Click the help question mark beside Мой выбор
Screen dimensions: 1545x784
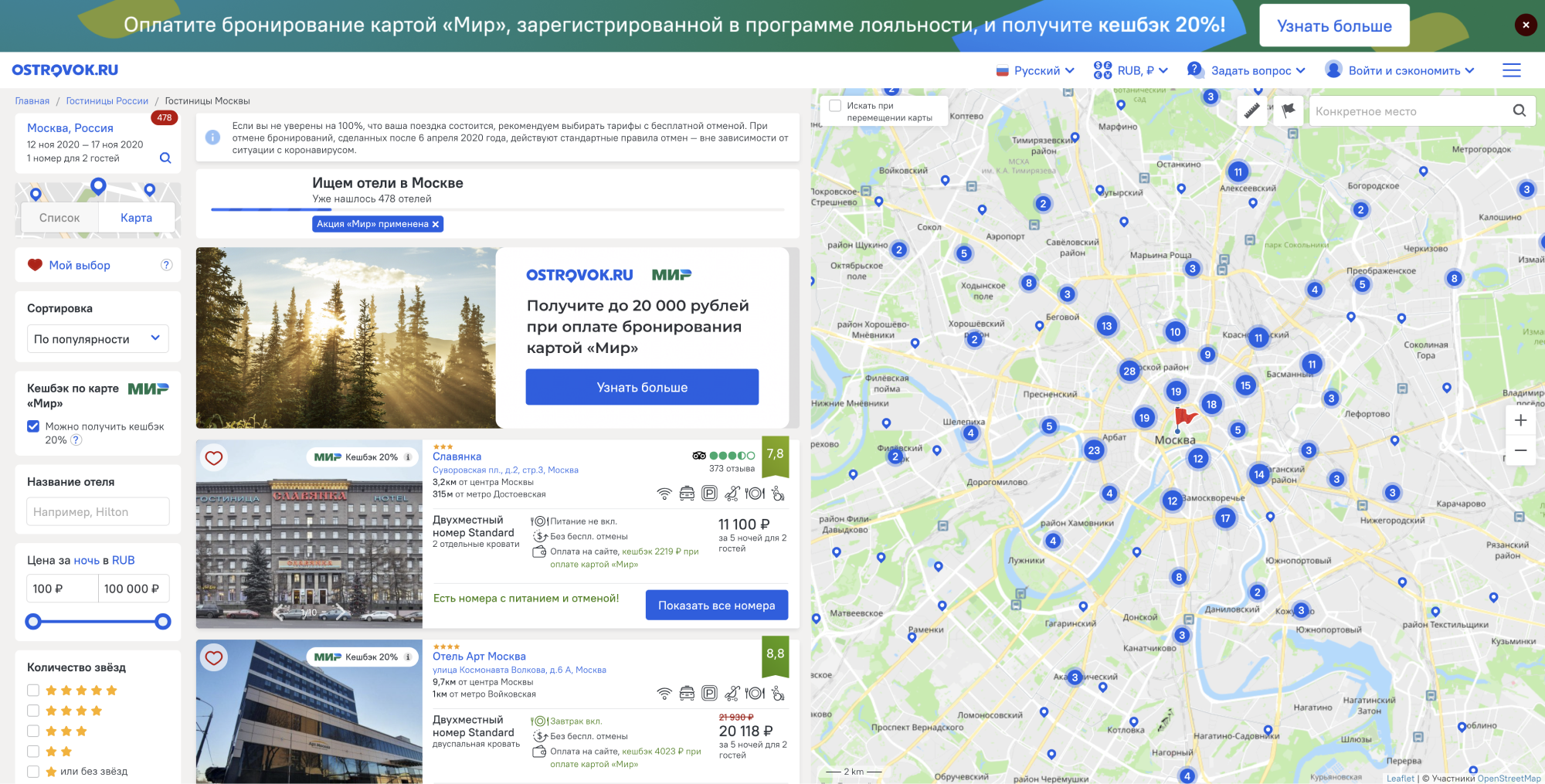click(166, 265)
